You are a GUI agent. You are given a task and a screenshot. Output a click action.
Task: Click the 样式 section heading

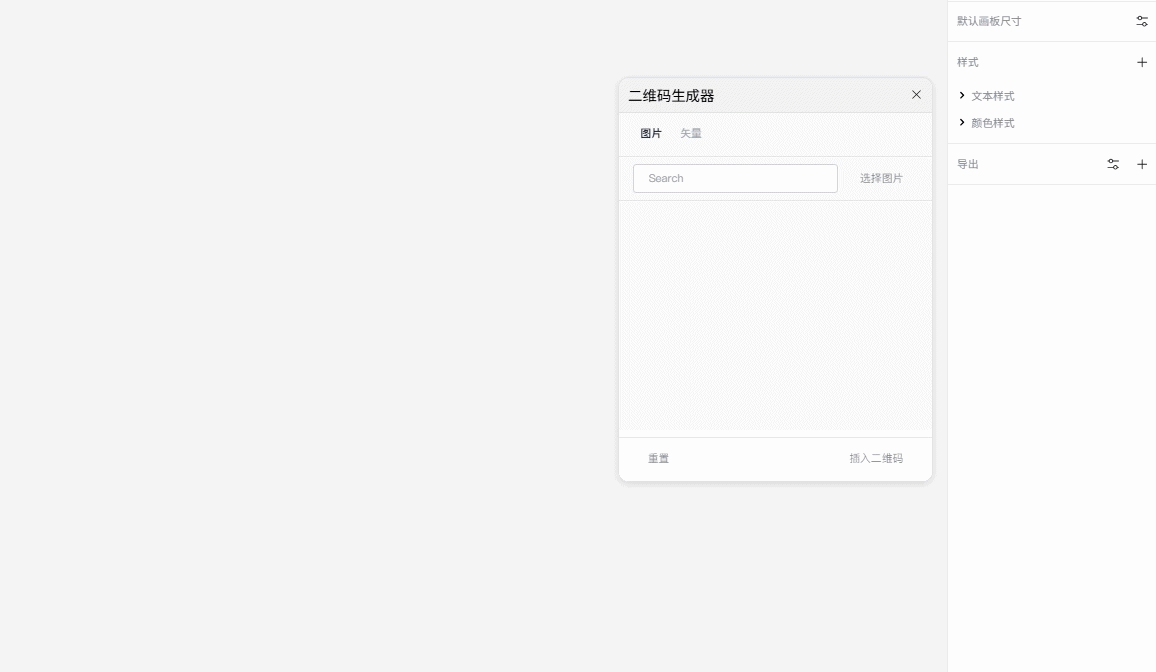968,63
